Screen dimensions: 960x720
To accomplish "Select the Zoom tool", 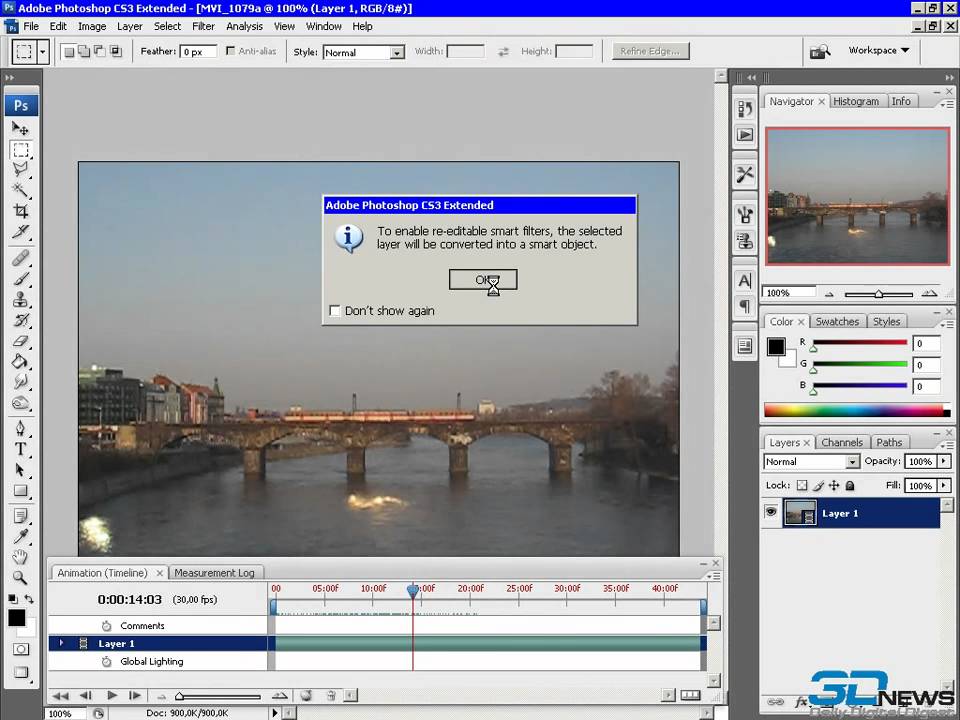I will [20, 577].
